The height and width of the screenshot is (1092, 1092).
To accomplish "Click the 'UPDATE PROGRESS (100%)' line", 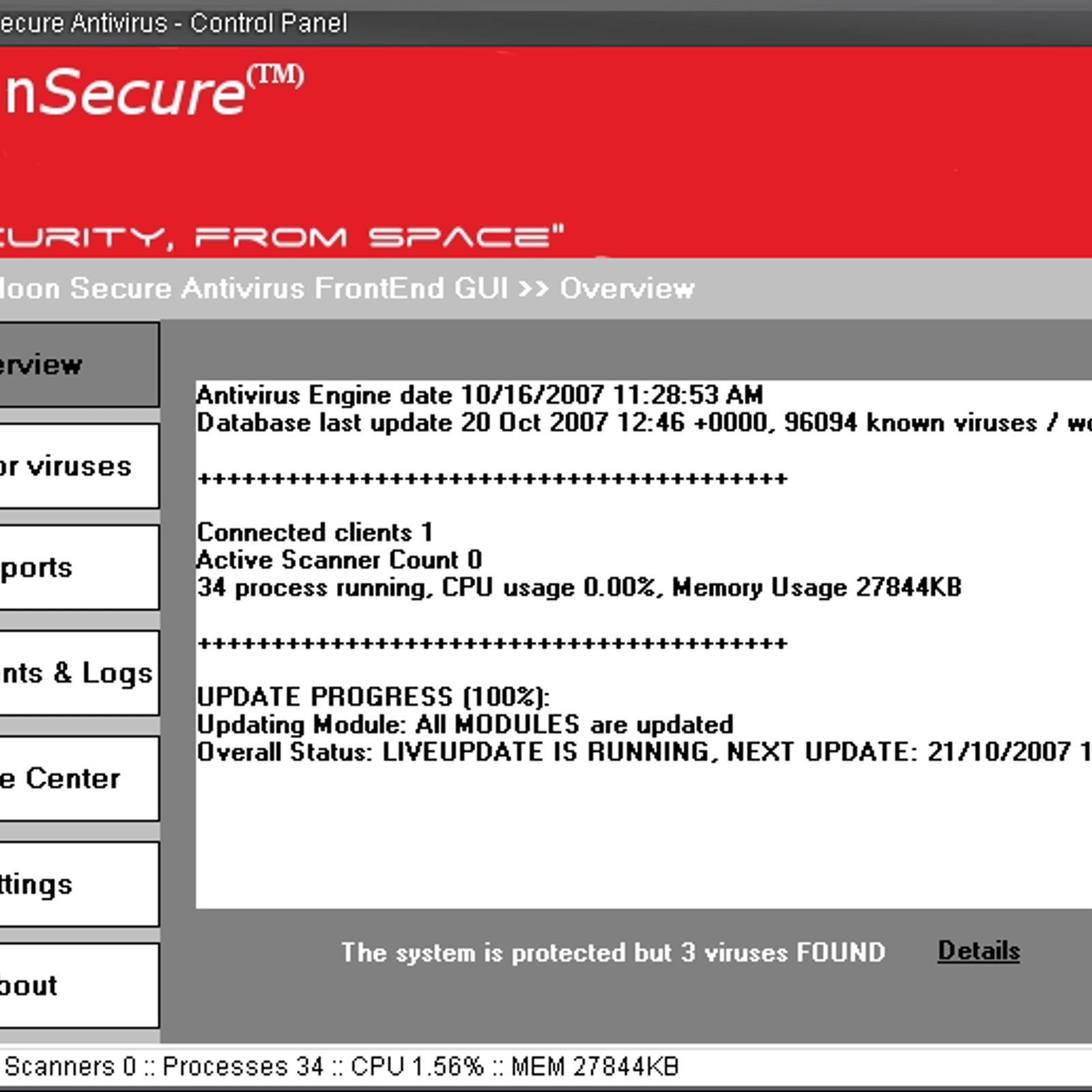I will [x=373, y=697].
